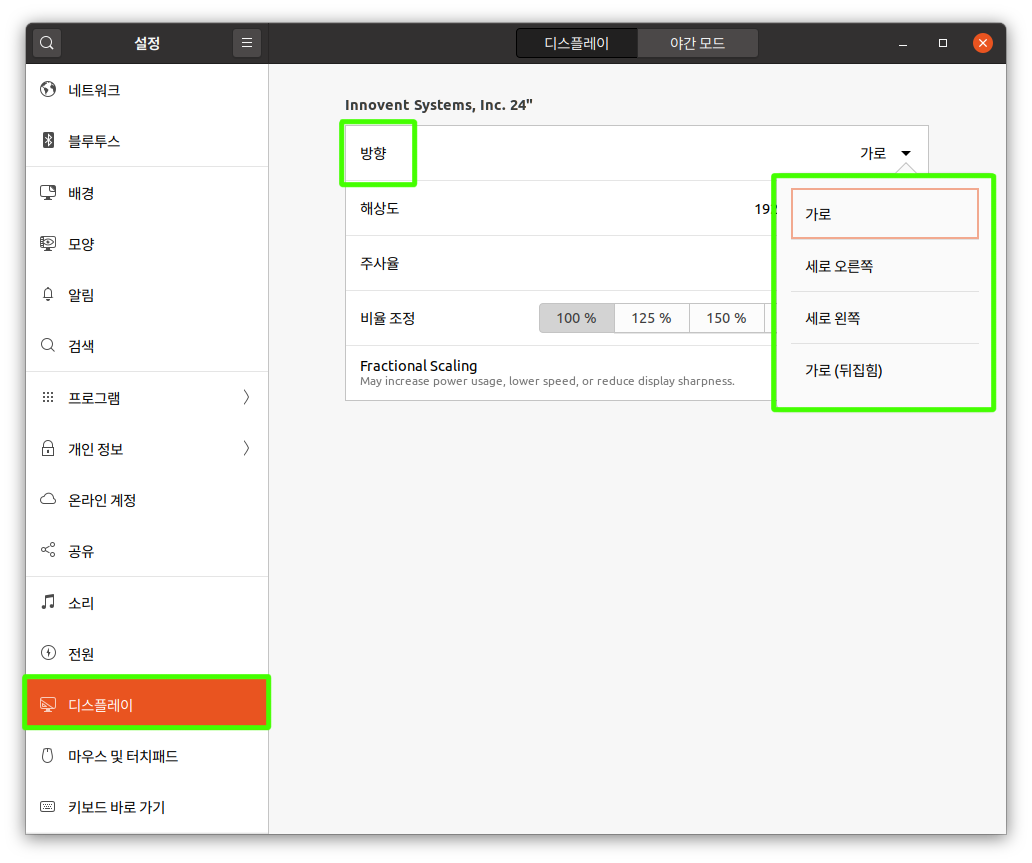Viewport: 1032px width, 863px height.
Task: Choose 가로 (뒤집힘) orientation
Action: pyautogui.click(x=885, y=370)
